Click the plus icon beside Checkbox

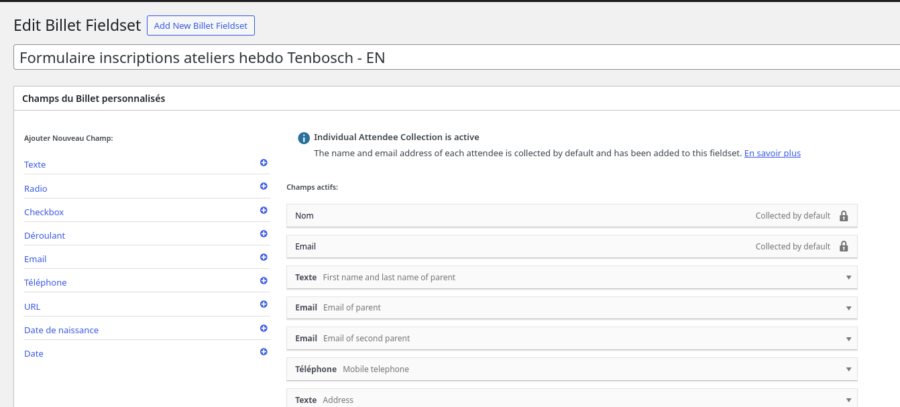coord(264,211)
